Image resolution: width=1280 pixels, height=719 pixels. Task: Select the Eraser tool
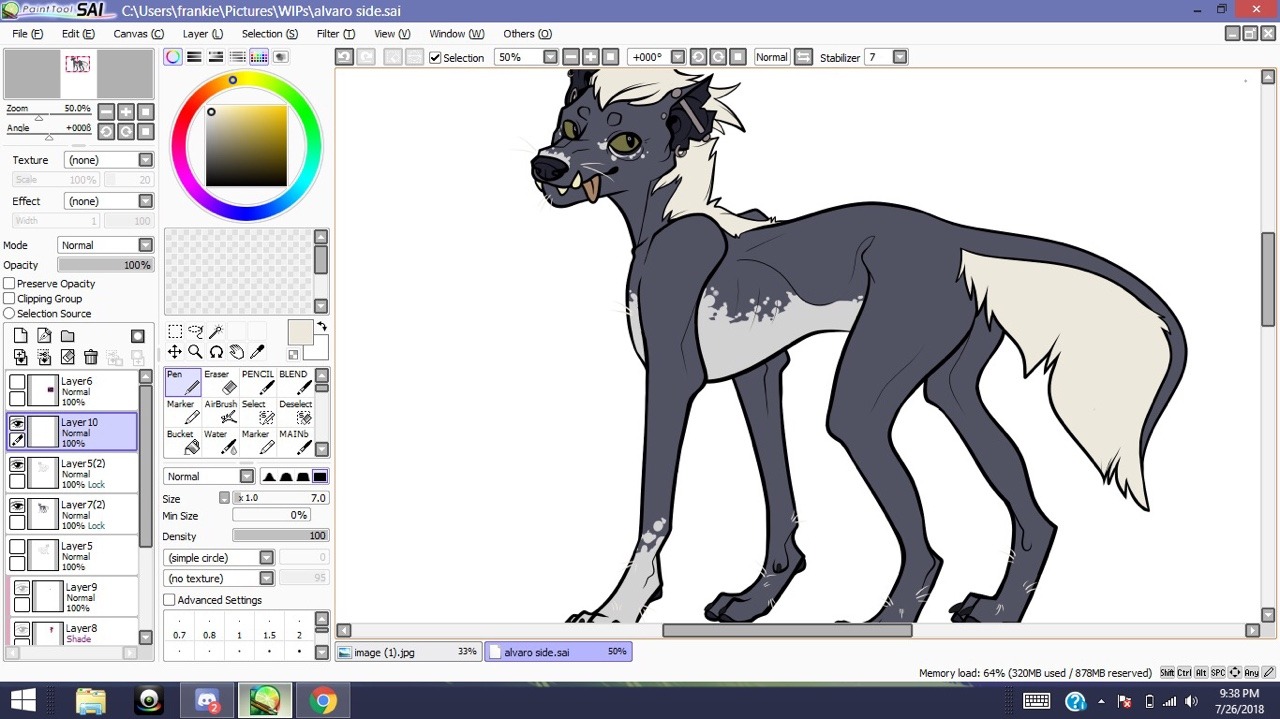(x=220, y=382)
